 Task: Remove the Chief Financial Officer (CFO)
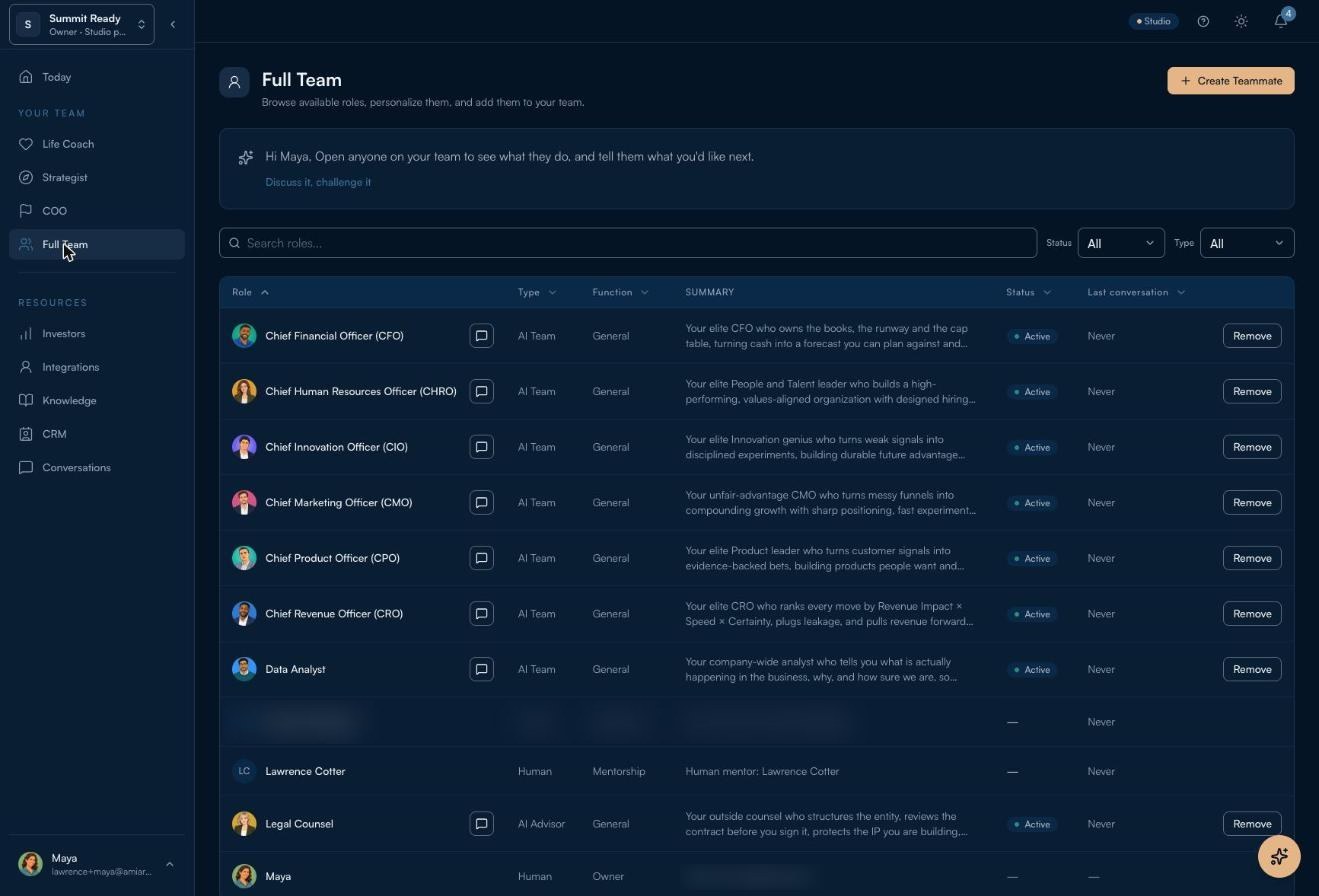pyautogui.click(x=1252, y=336)
